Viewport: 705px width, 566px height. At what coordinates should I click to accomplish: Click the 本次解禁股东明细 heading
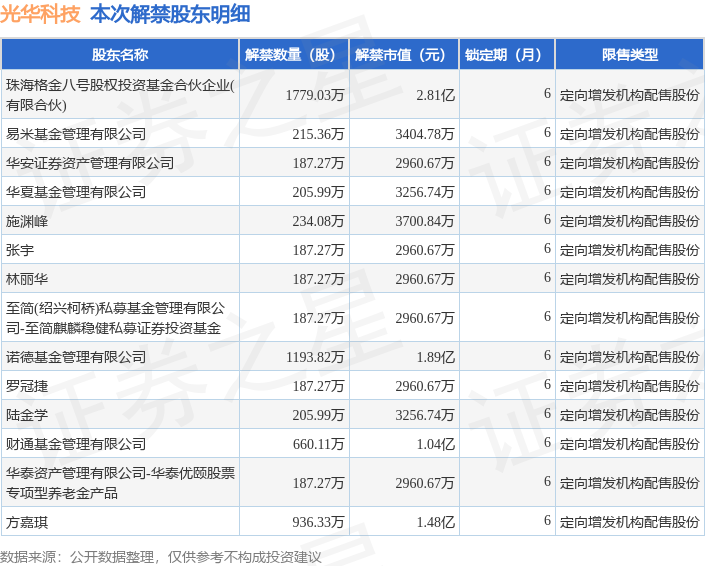click(170, 14)
